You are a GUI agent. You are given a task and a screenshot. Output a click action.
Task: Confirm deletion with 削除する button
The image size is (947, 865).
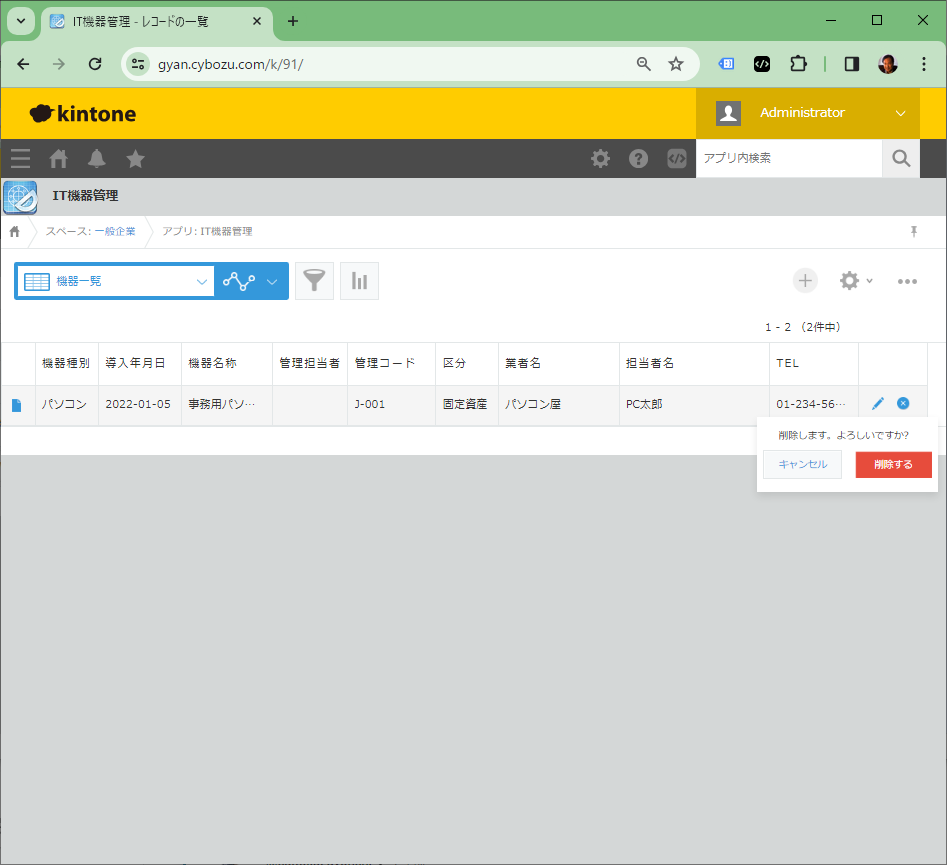click(894, 465)
